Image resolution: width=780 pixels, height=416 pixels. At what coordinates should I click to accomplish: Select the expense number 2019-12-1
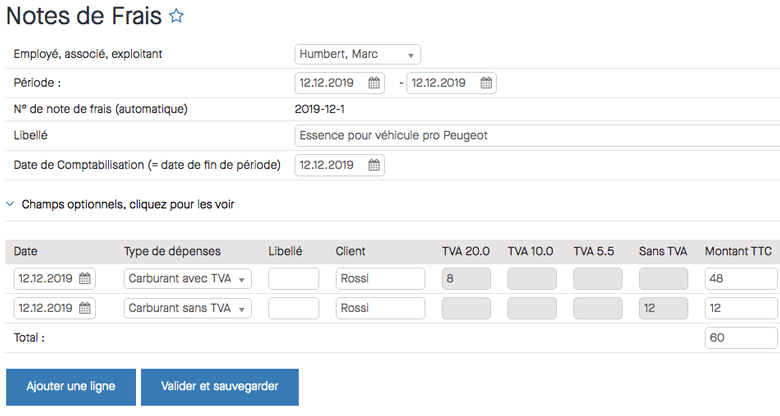(319, 109)
